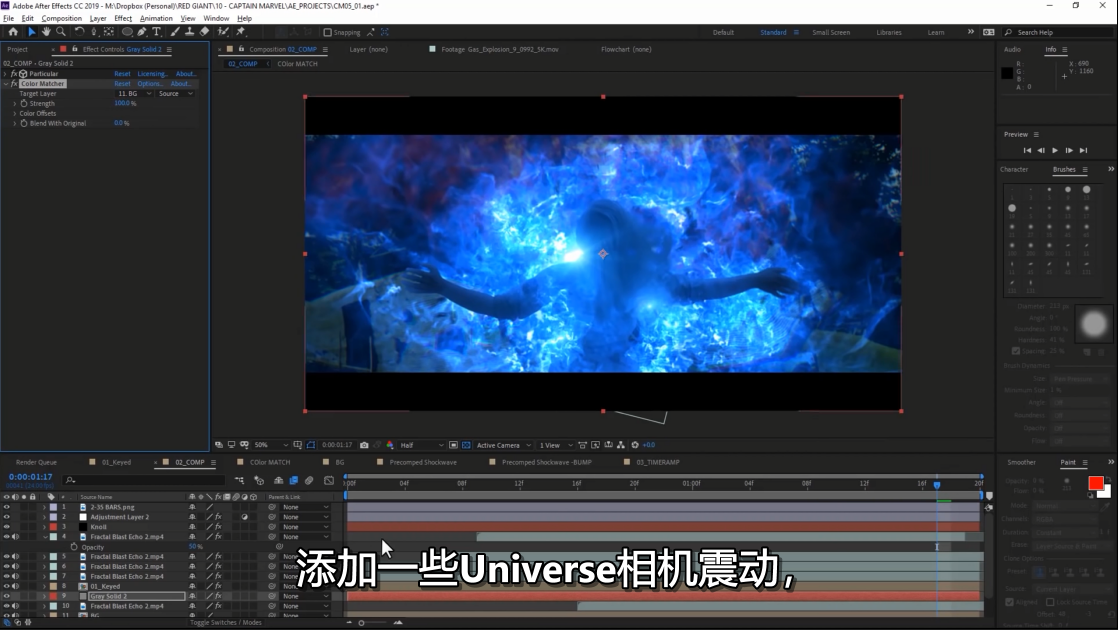Select the Hand tool
The height and width of the screenshot is (630, 1118).
(46, 32)
